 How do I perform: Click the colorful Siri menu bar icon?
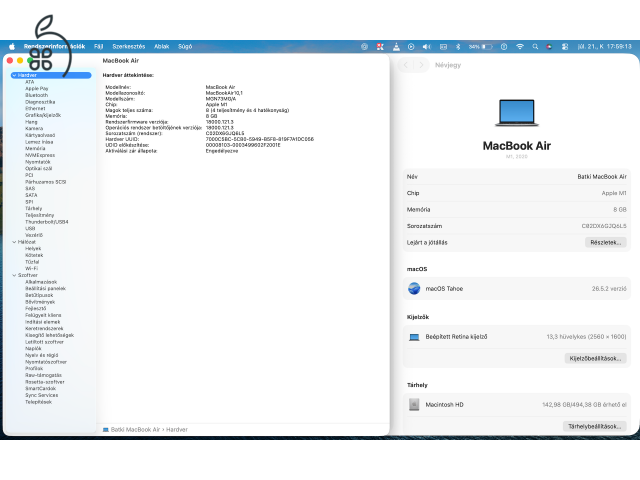click(549, 47)
